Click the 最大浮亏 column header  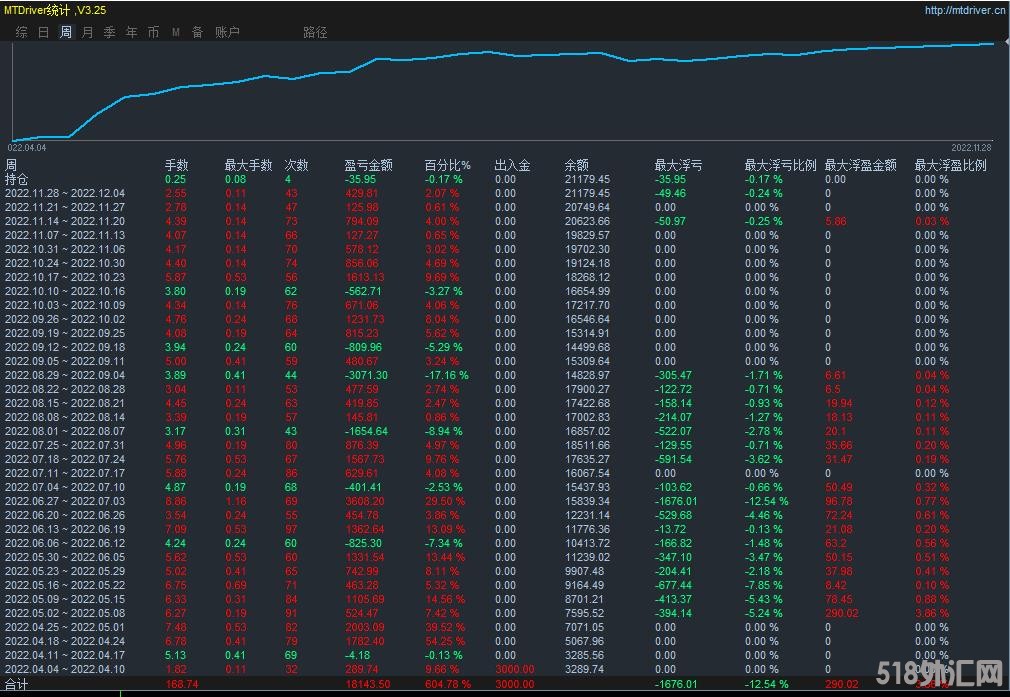click(x=678, y=165)
